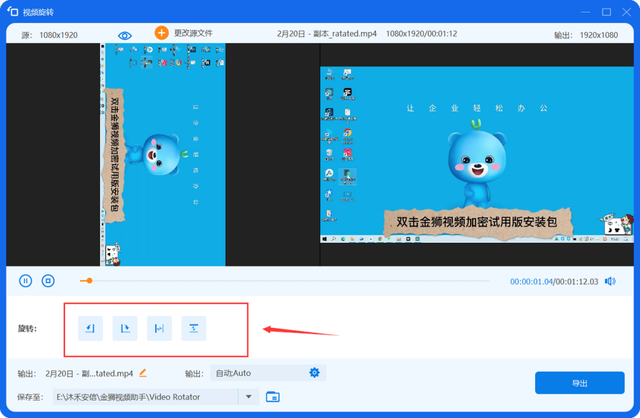The width and height of the screenshot is (640, 418).
Task: Pause the video playback
Action: 25,281
